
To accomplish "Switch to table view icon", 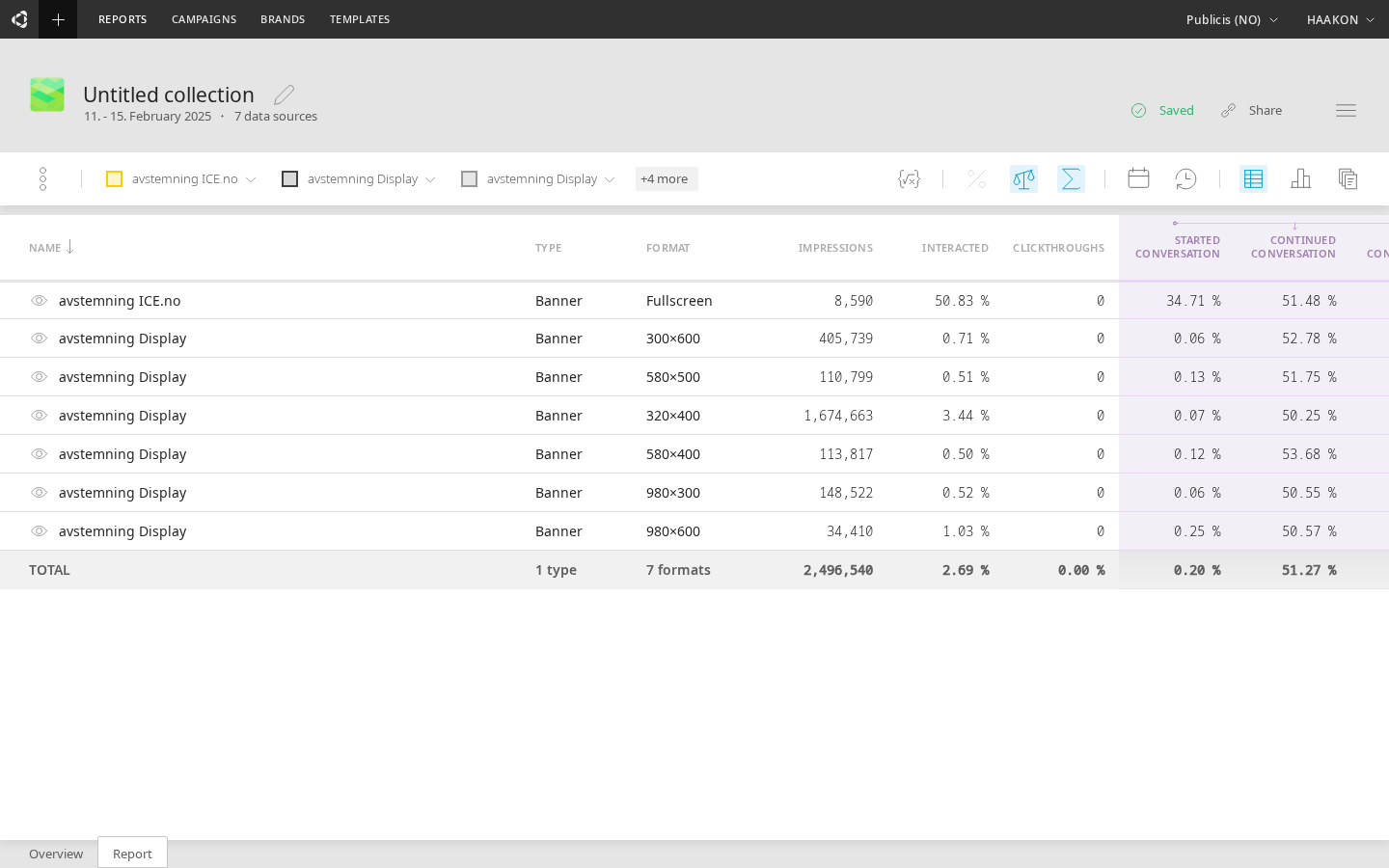I will (x=1253, y=178).
